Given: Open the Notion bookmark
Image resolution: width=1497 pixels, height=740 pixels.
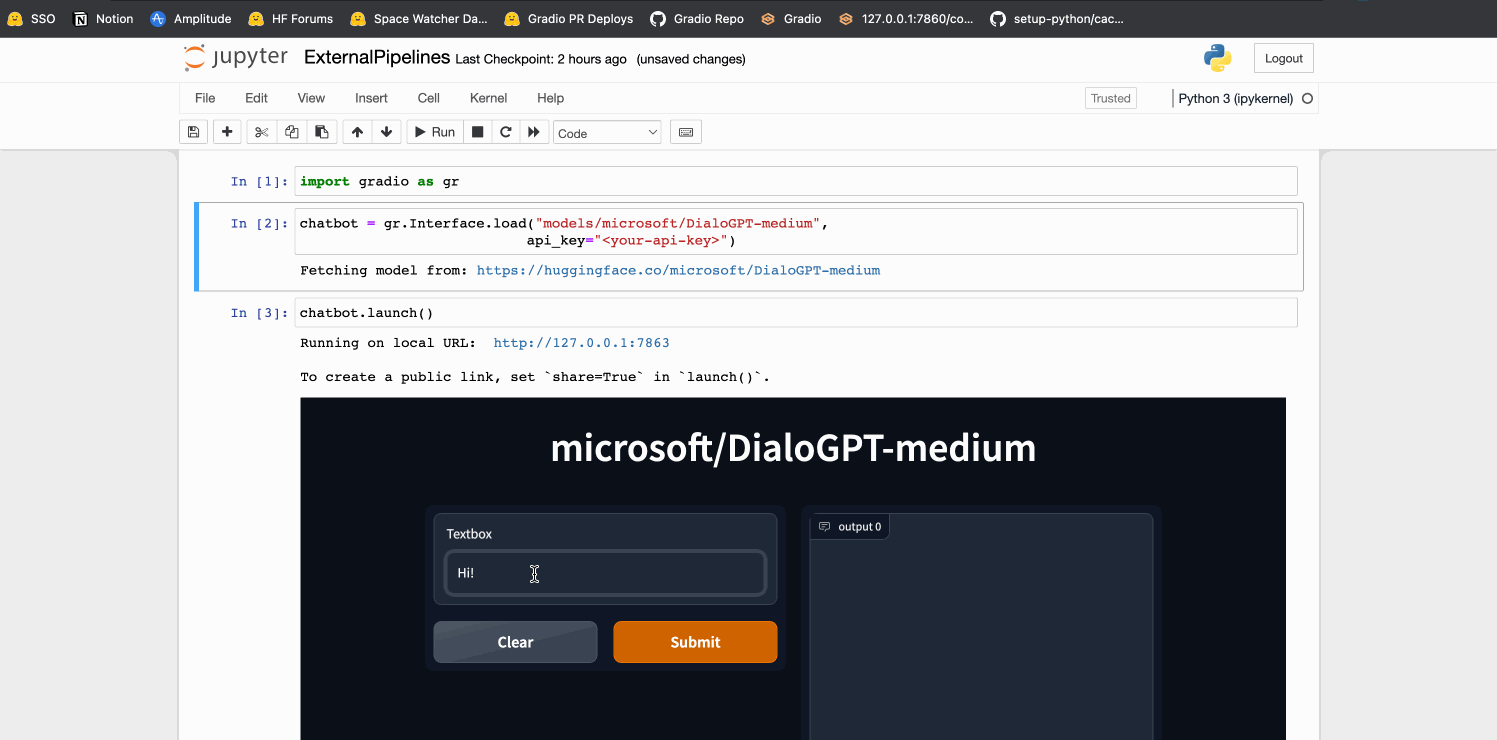Looking at the screenshot, I should (x=104, y=18).
